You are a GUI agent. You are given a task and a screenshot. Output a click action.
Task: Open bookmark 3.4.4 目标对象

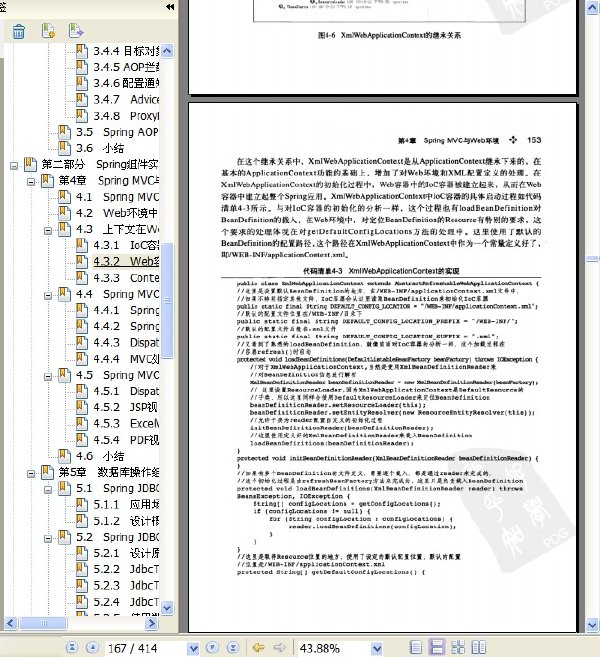pyautogui.click(x=126, y=51)
